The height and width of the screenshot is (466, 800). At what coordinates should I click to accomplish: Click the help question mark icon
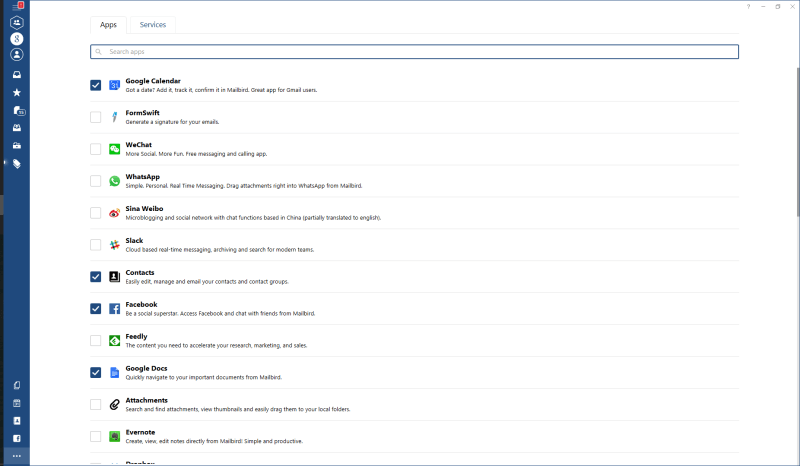748,7
